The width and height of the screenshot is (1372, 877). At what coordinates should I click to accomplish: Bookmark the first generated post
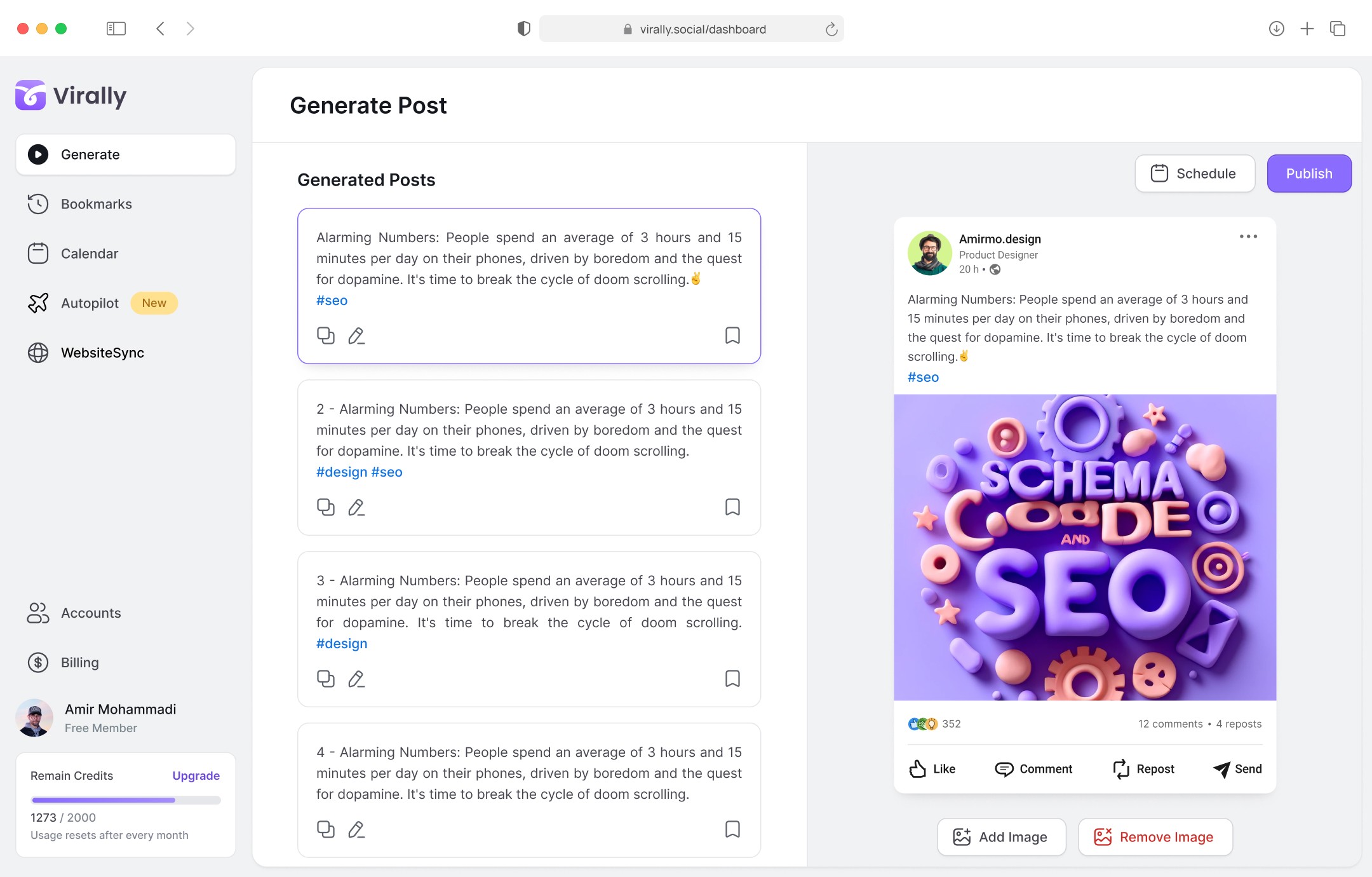click(732, 336)
